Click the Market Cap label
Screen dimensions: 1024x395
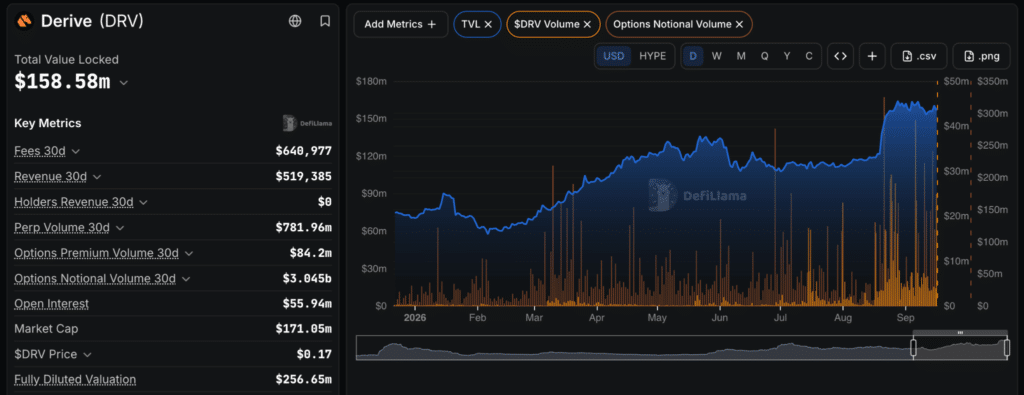(x=46, y=329)
